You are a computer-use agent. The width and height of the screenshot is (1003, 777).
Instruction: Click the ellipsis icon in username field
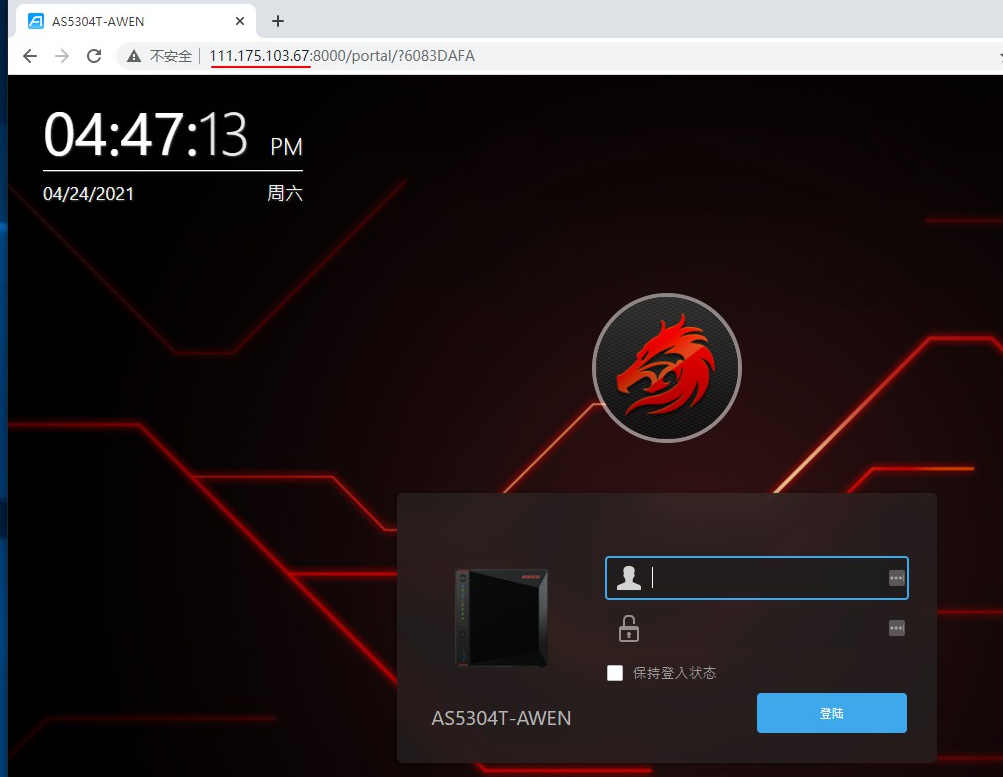coord(896,578)
